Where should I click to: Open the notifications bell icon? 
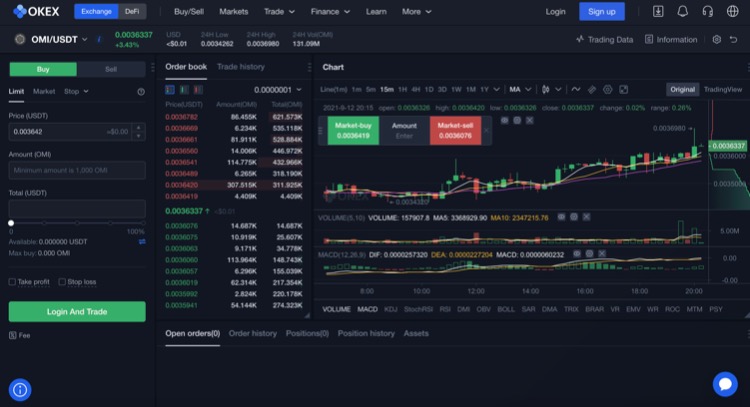click(683, 12)
